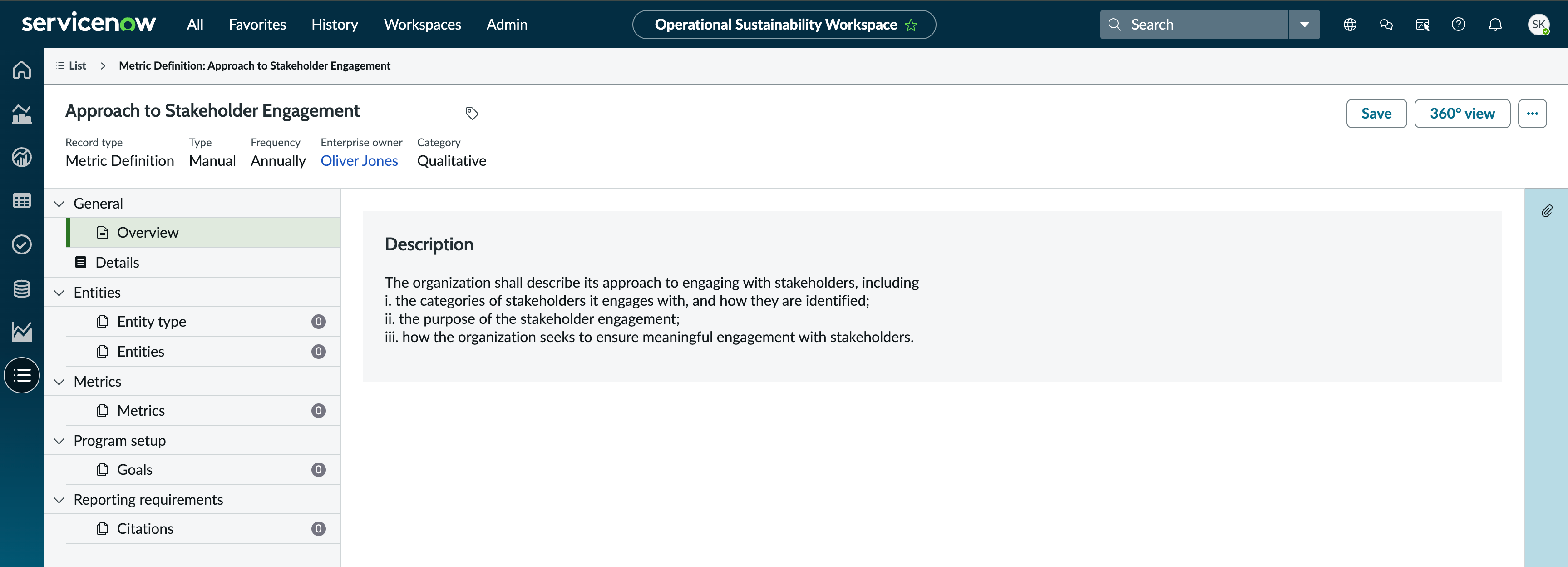Open the line chart analytics sidebar icon
Screen dimensions: 1568x567
[x=22, y=331]
